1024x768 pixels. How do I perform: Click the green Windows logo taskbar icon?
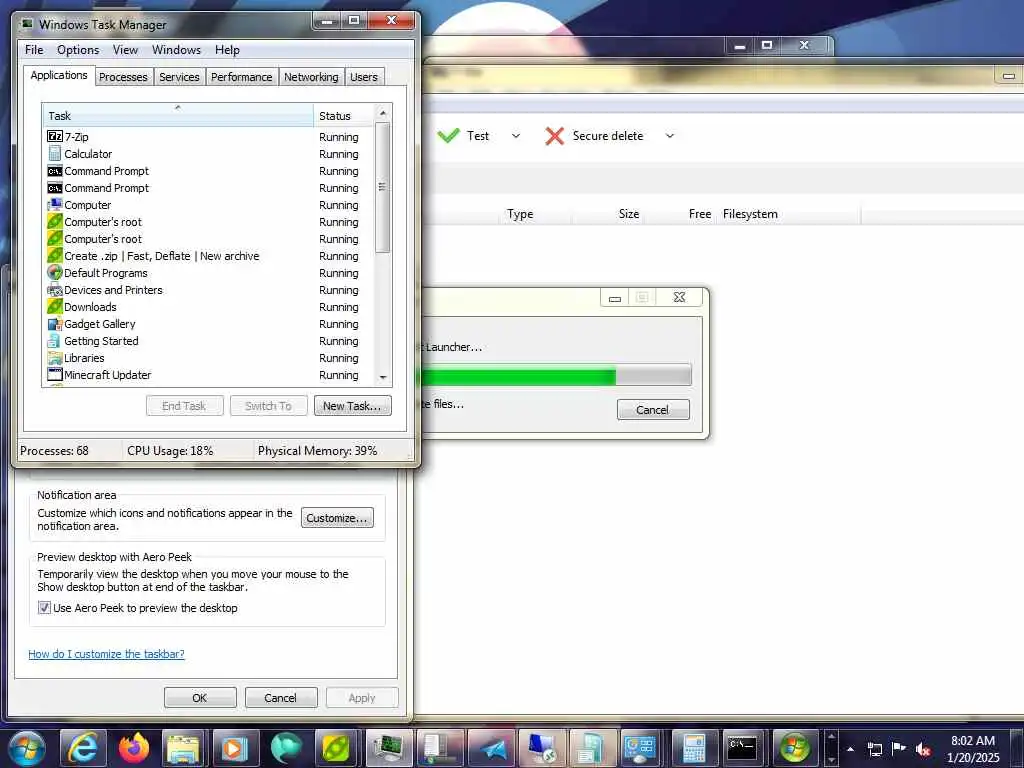pyautogui.click(x=795, y=748)
